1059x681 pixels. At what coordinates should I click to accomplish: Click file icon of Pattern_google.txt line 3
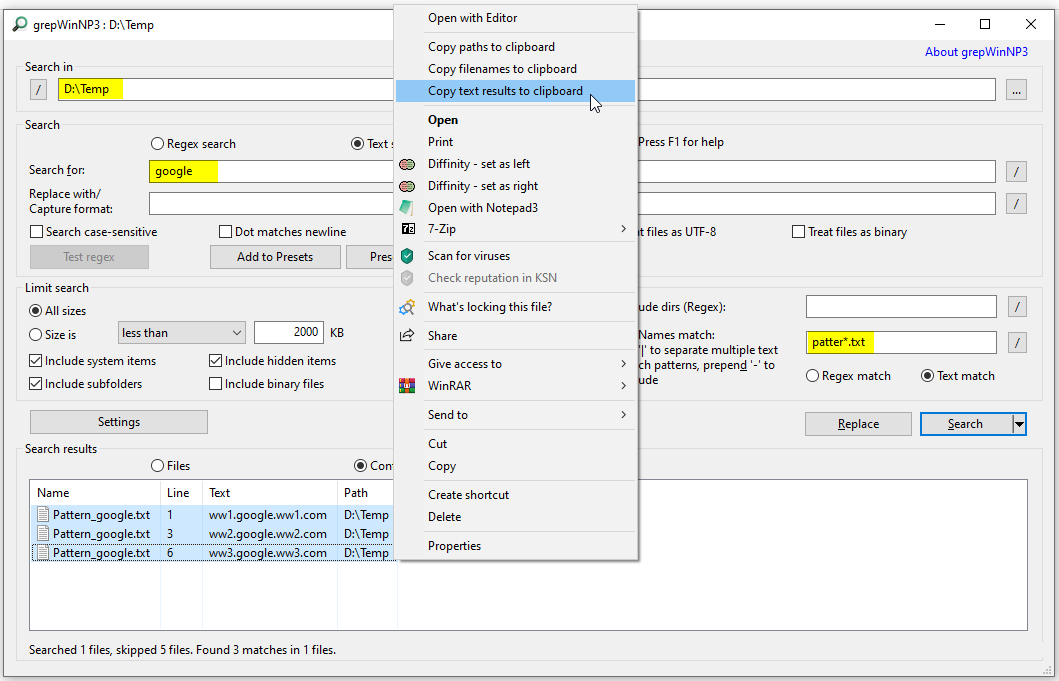(x=43, y=534)
